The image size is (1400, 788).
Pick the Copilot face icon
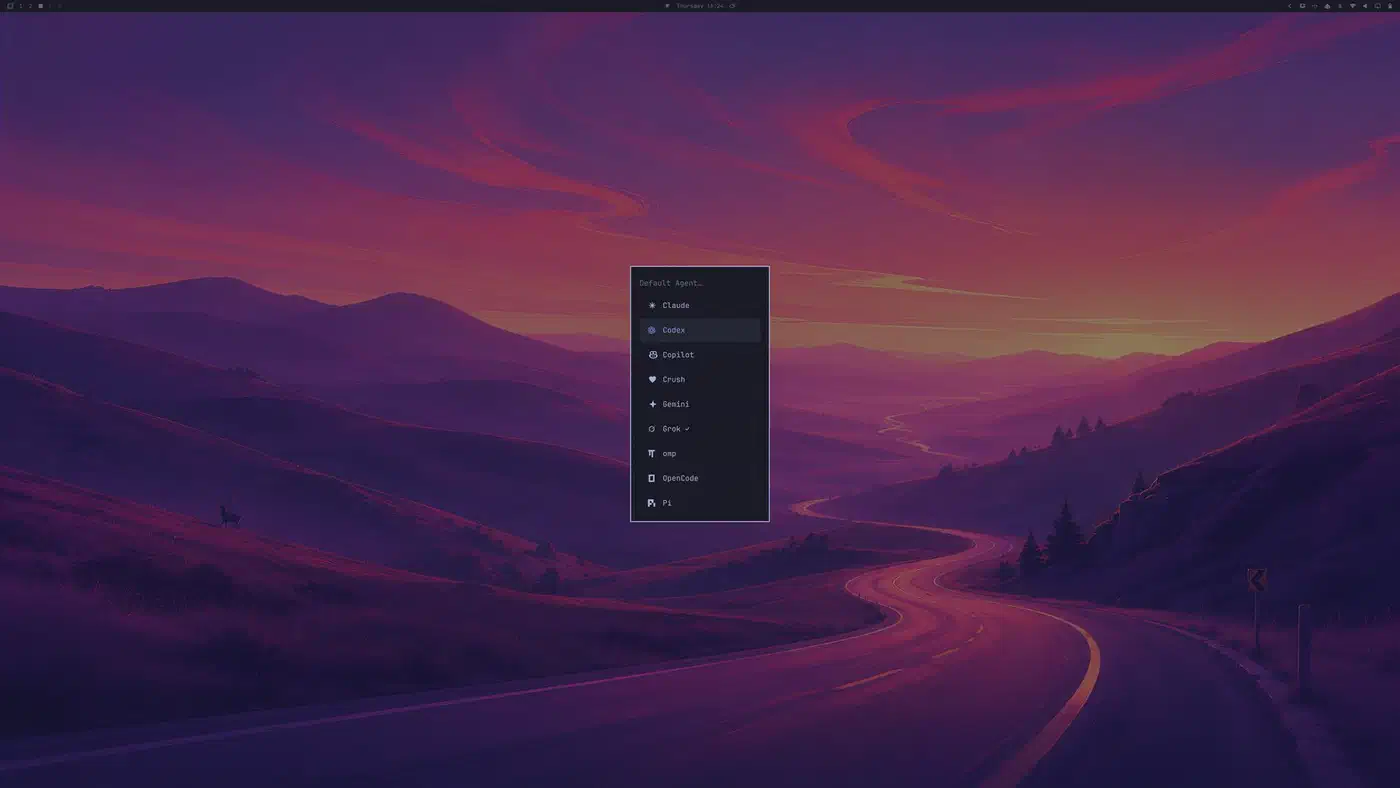click(652, 355)
